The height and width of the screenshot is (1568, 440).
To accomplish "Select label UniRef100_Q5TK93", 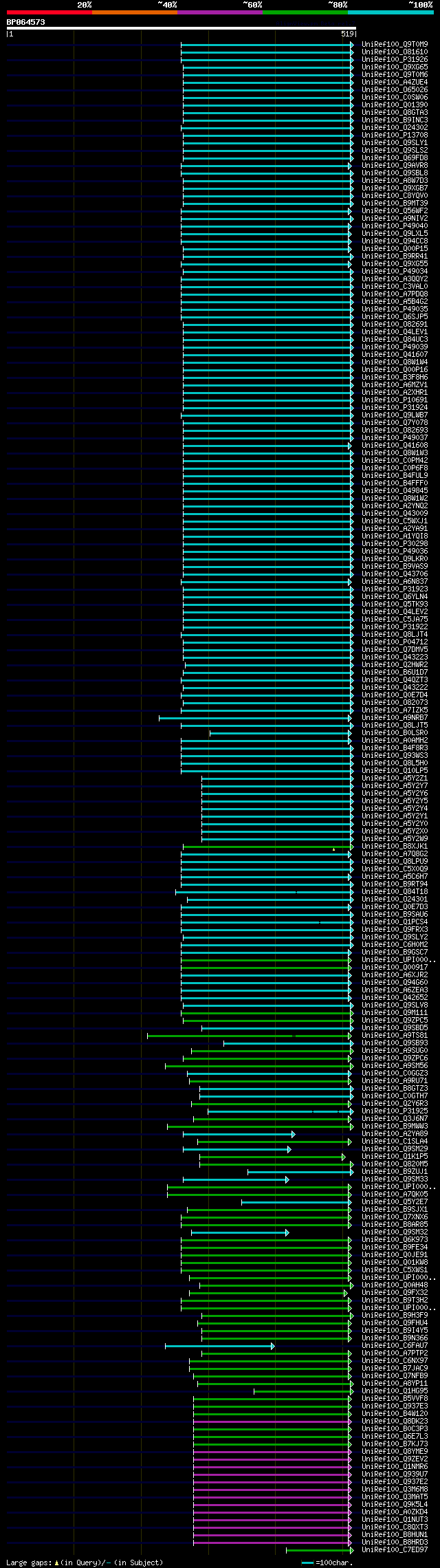I will 395,604.
